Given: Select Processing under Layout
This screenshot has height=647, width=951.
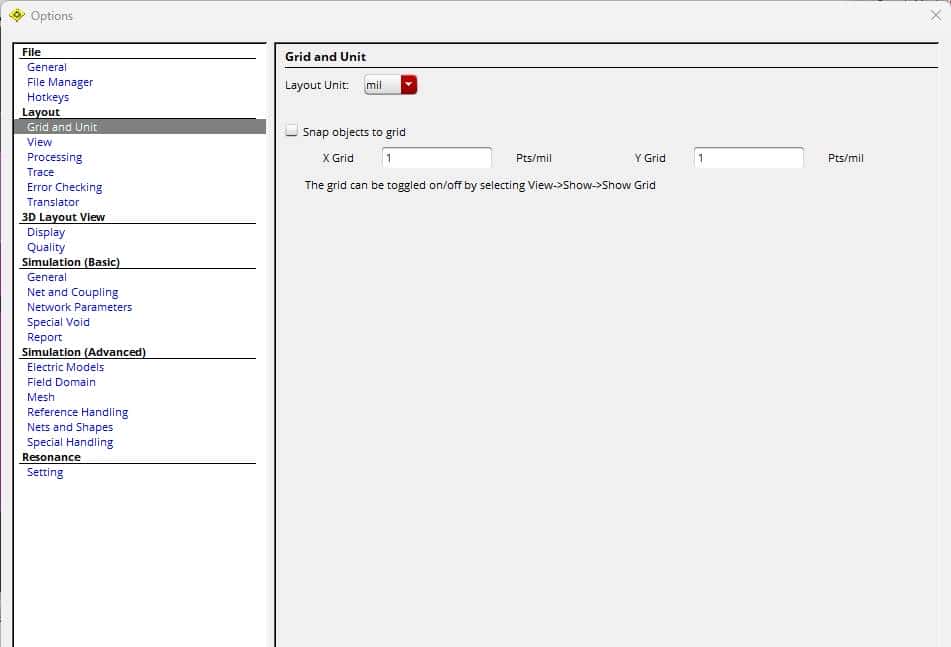Looking at the screenshot, I should tap(55, 157).
